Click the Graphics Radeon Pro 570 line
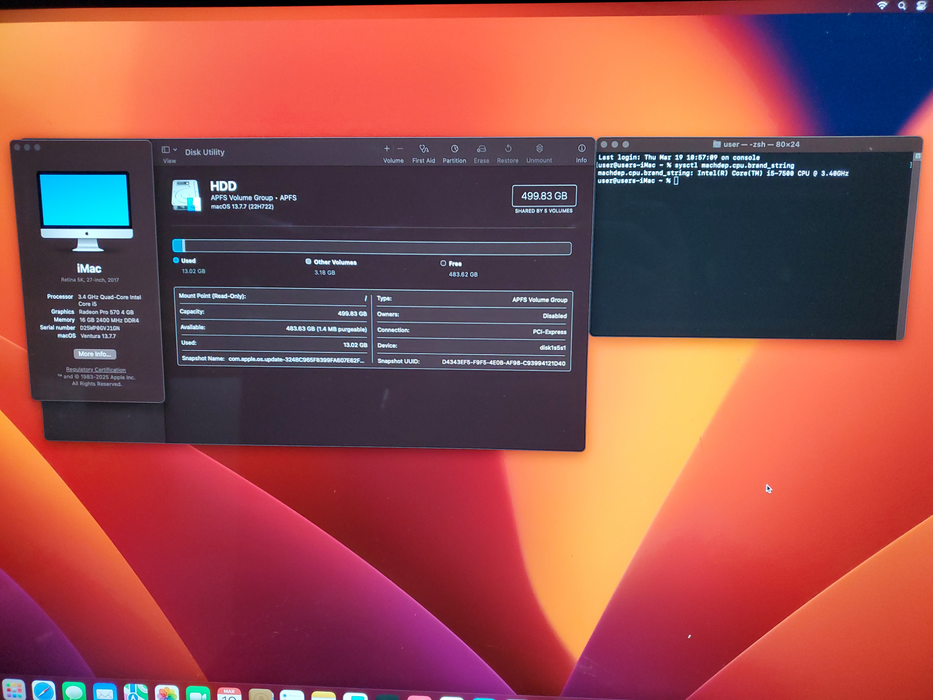This screenshot has width=933, height=700. 92,312
